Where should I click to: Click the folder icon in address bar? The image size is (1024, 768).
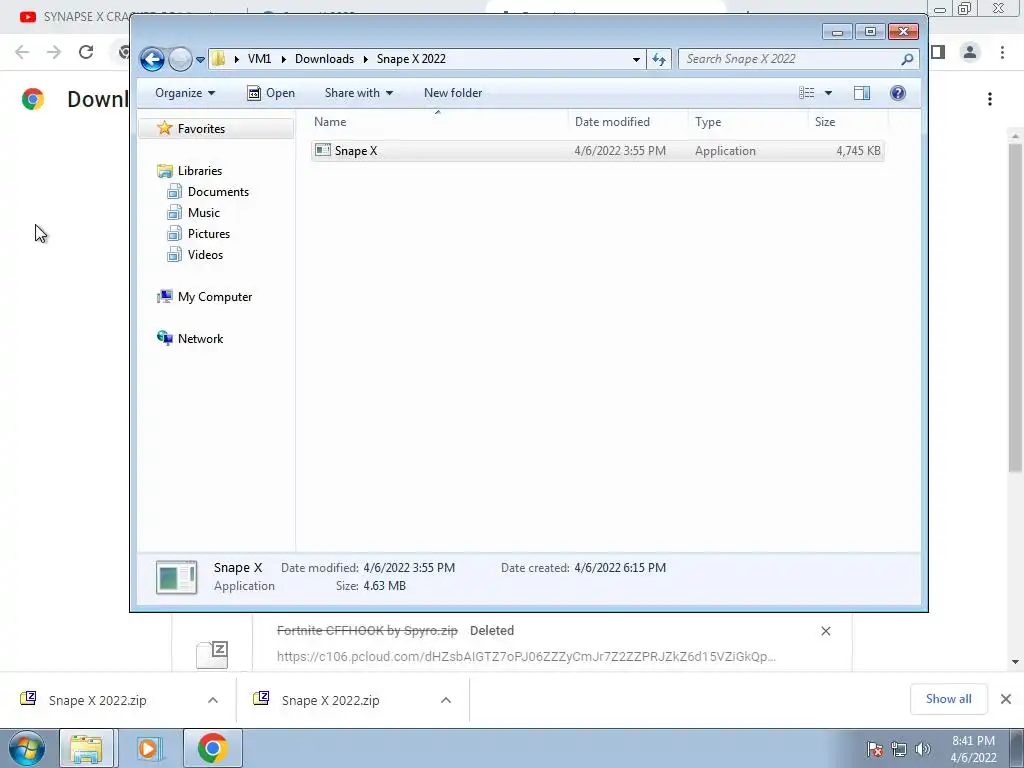[x=219, y=59]
